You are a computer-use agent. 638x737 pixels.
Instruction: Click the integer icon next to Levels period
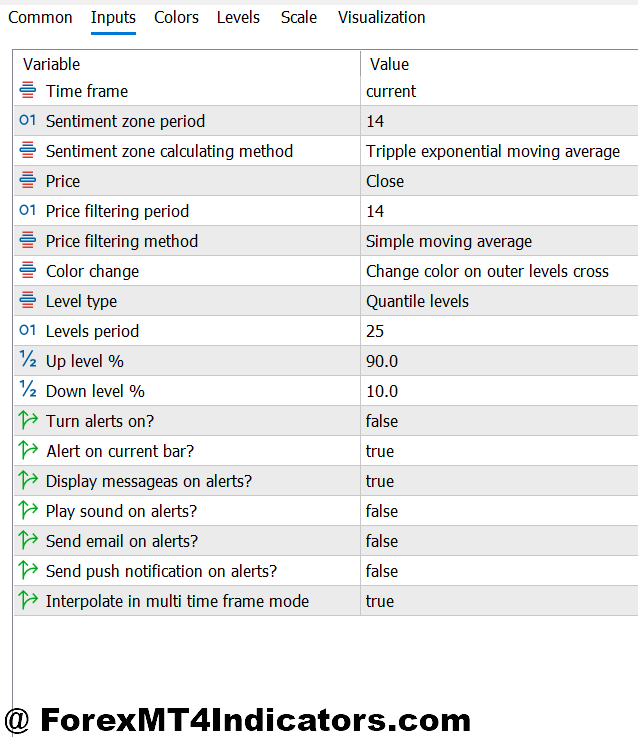tap(28, 331)
